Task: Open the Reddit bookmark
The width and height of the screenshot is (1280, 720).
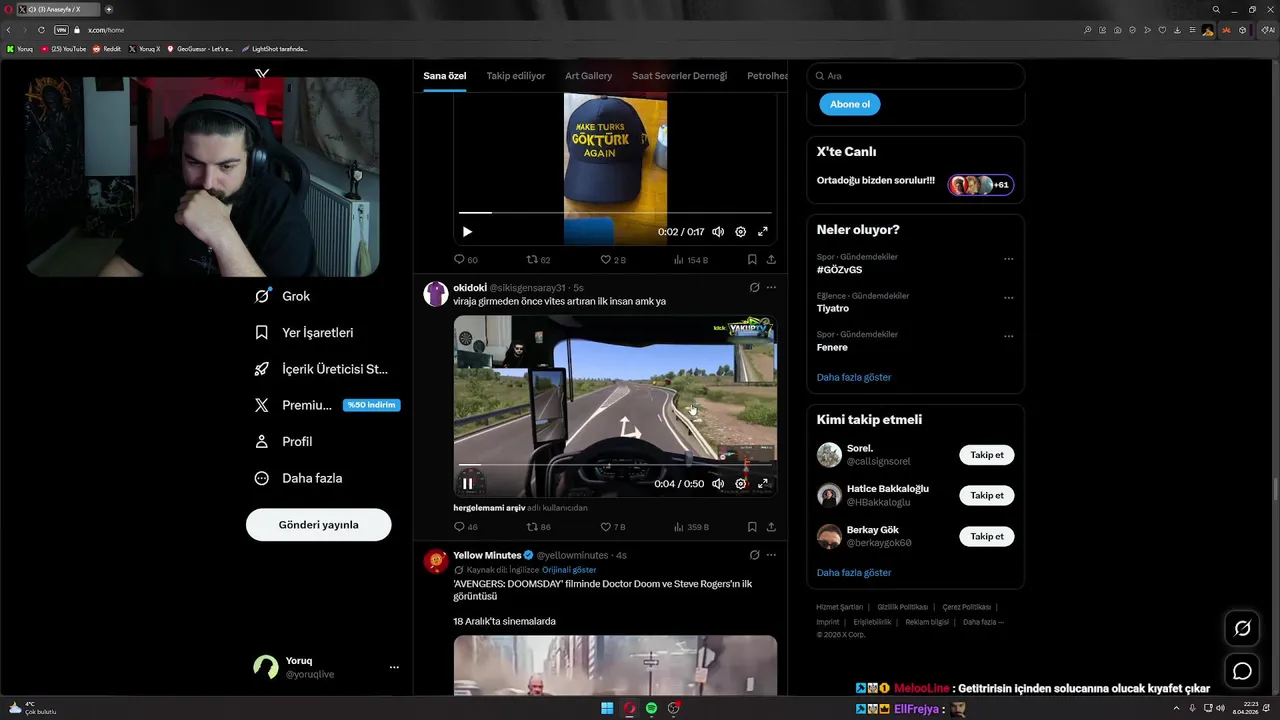Action: tap(107, 49)
